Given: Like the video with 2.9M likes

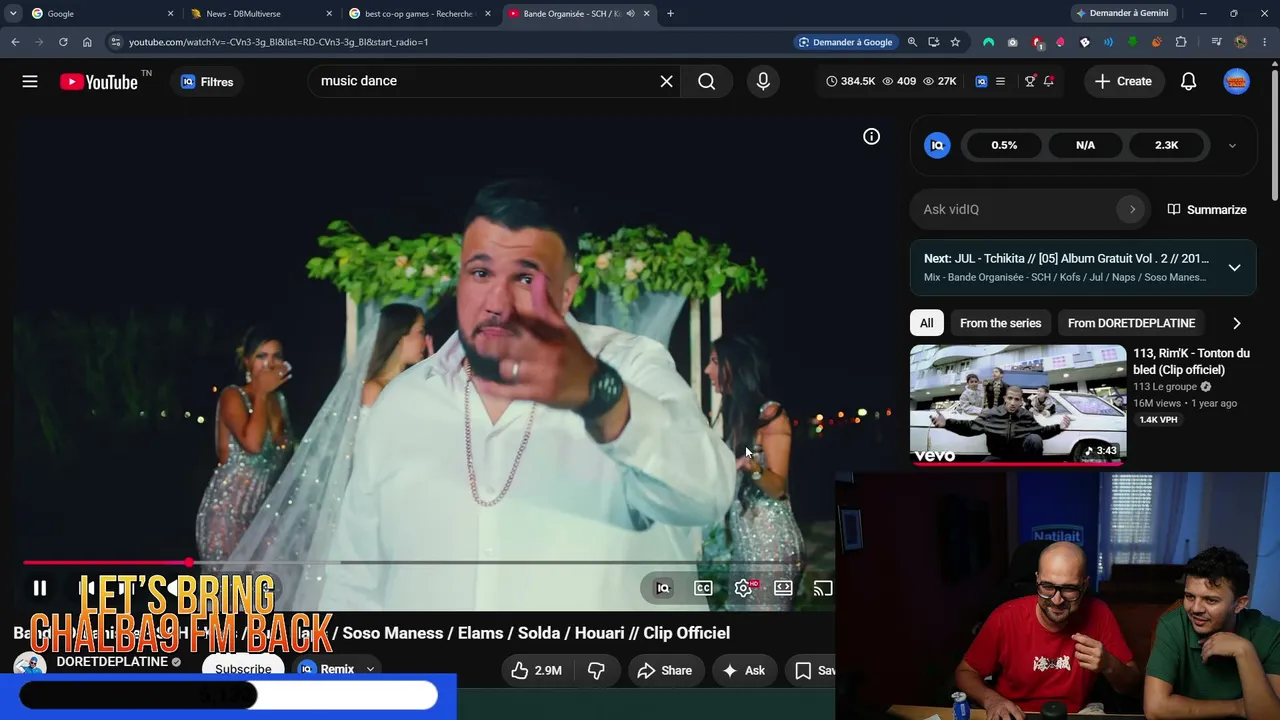Looking at the screenshot, I should [x=536, y=670].
